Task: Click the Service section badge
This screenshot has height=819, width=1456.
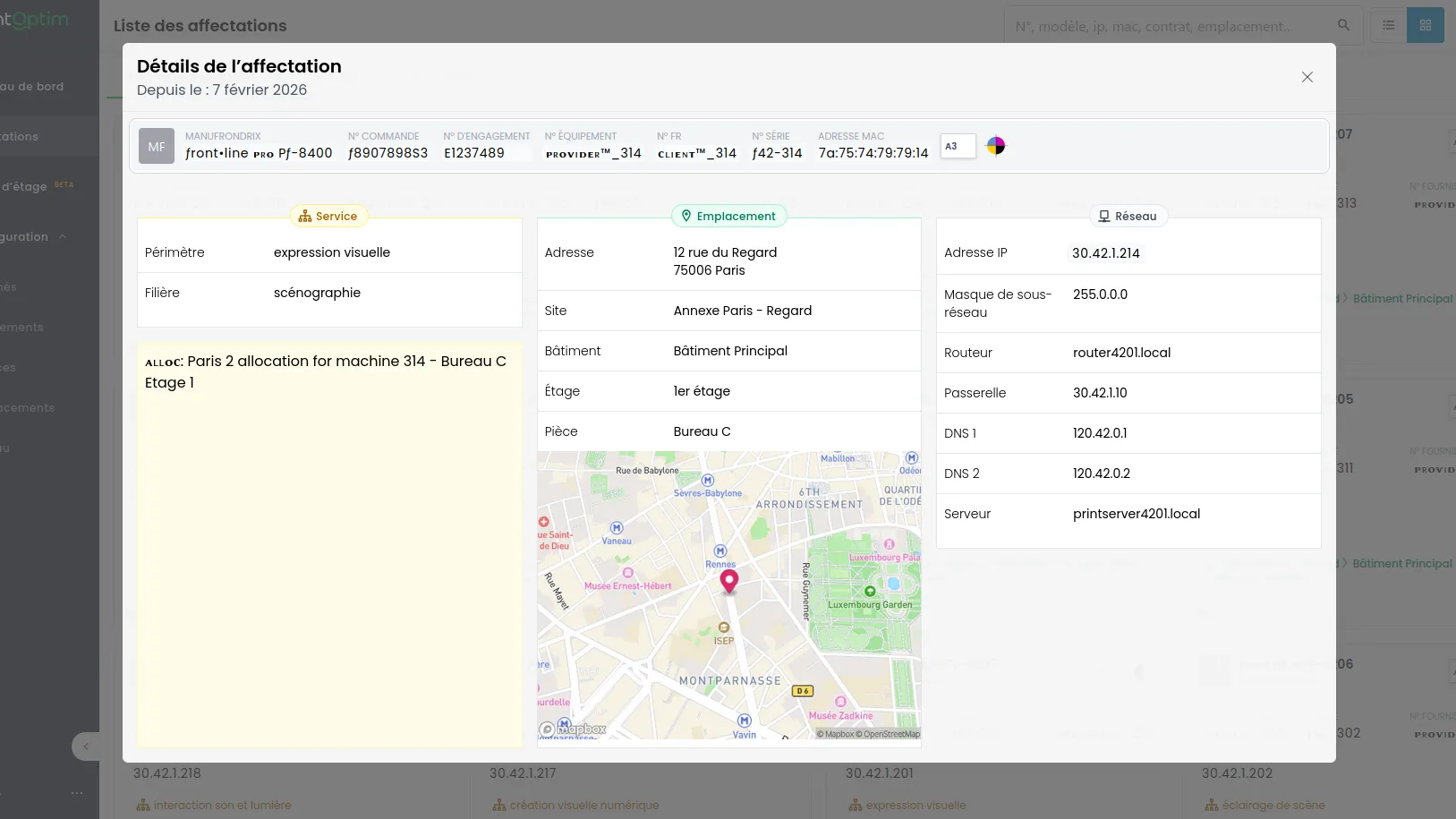Action: (x=328, y=217)
